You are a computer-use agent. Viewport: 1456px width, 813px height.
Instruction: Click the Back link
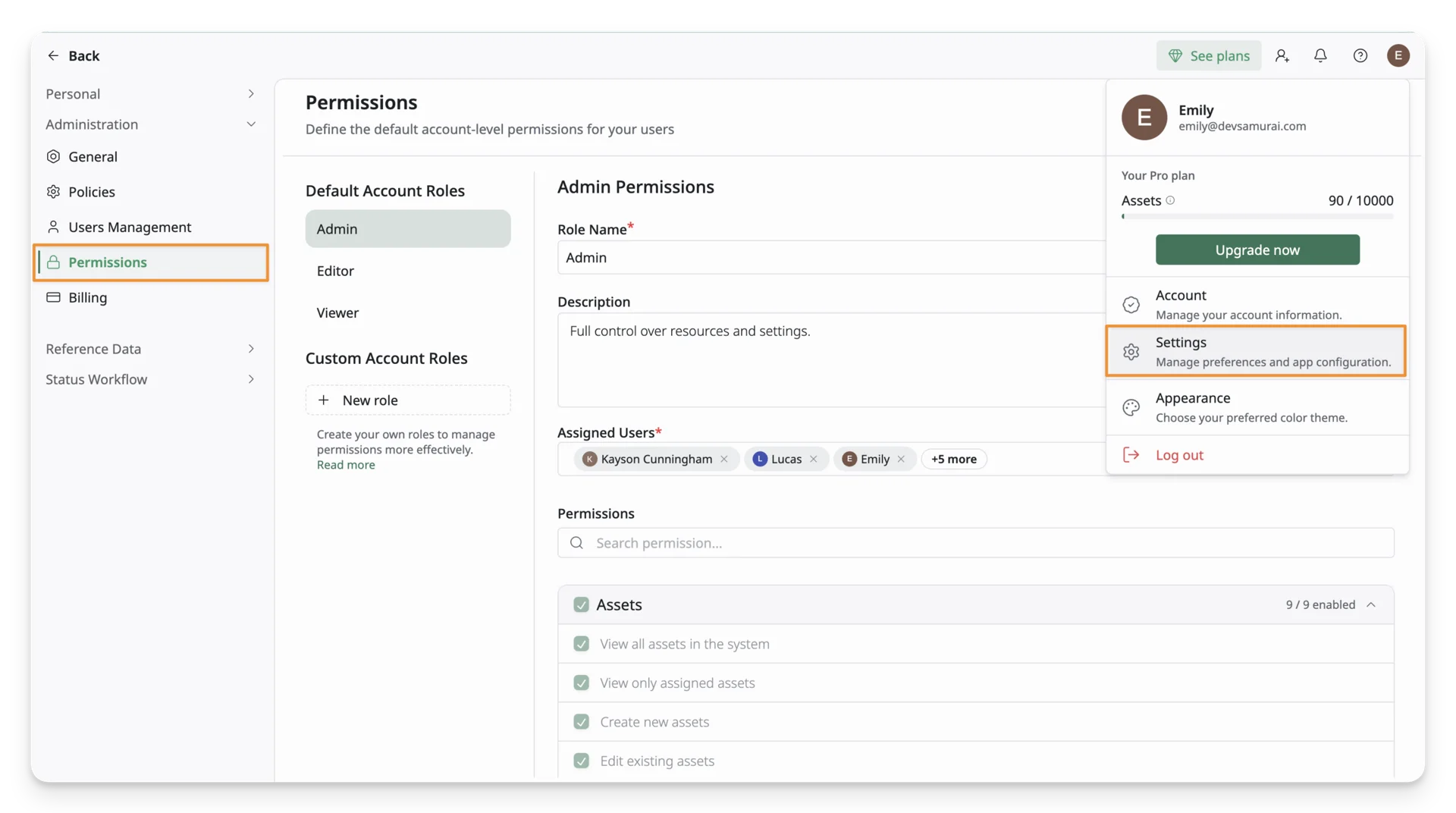74,55
